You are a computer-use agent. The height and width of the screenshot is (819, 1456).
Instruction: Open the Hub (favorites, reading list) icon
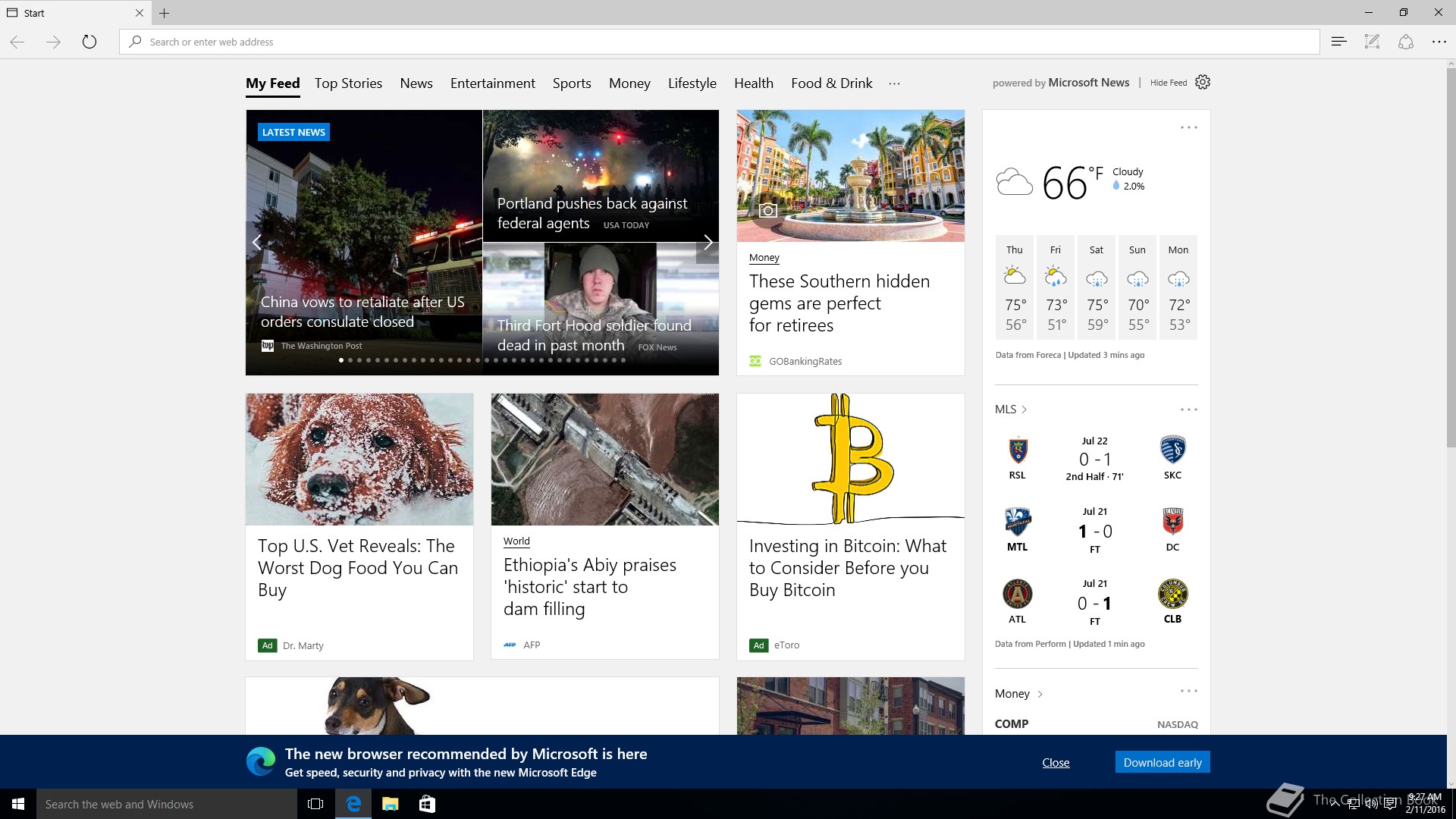1338,42
